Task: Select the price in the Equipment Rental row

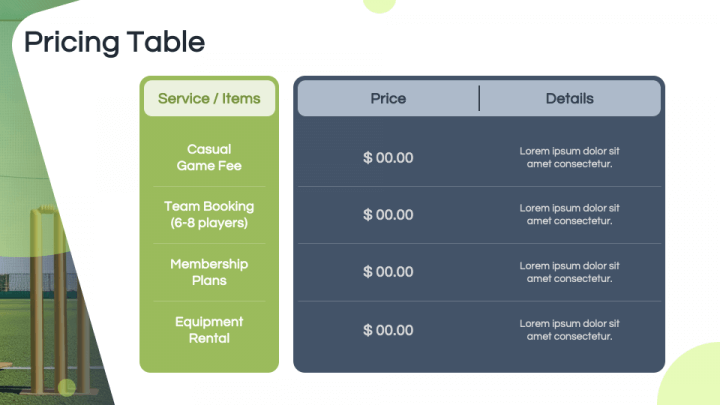Action: [x=388, y=330]
